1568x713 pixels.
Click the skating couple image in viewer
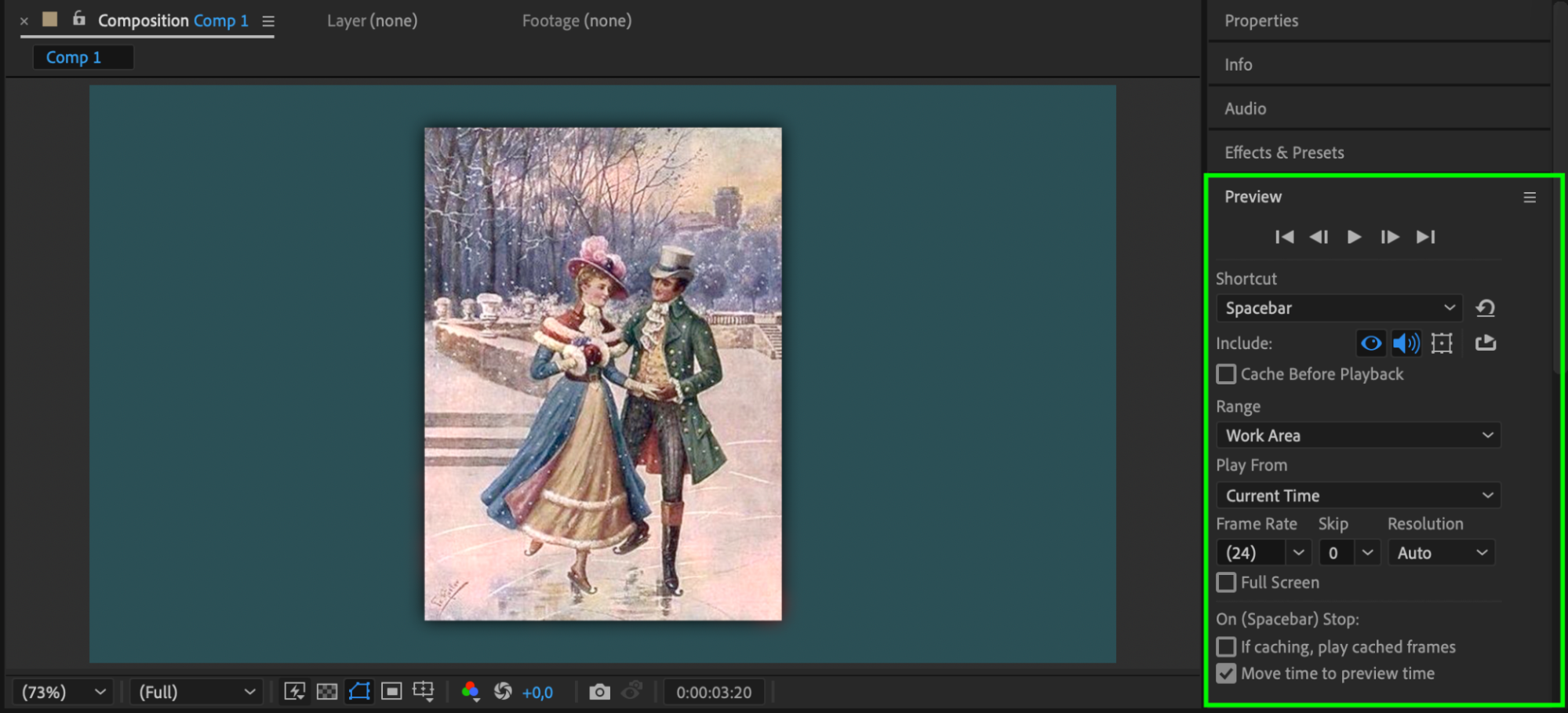click(603, 374)
